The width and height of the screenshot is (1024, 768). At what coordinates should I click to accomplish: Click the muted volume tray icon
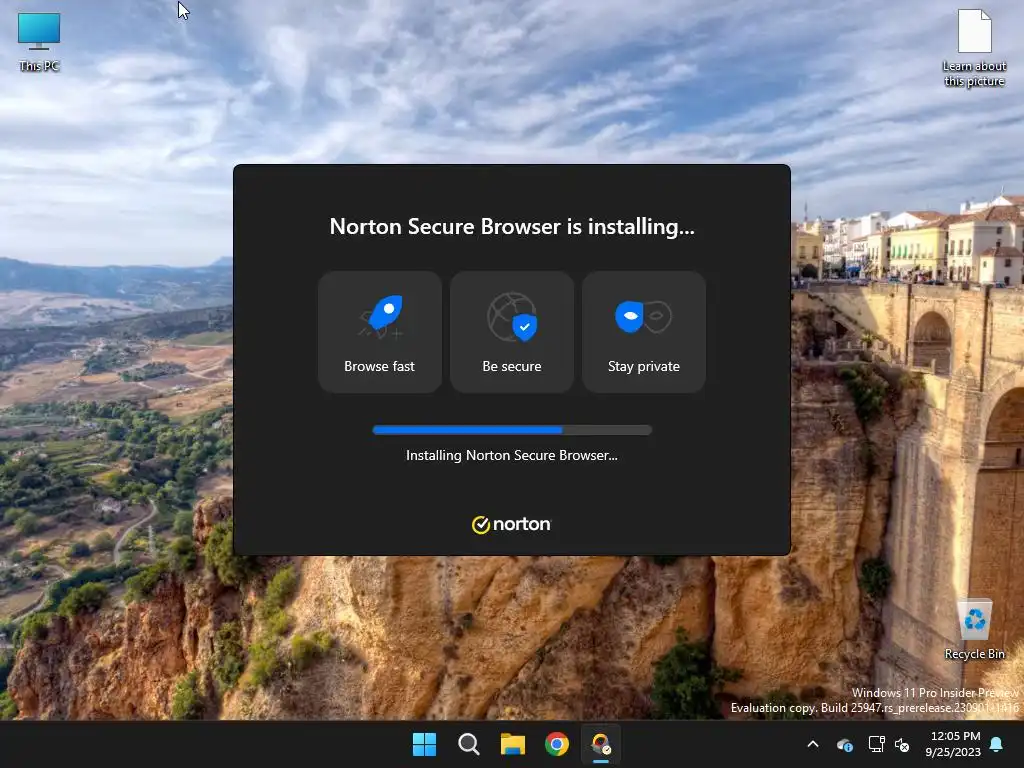point(902,744)
